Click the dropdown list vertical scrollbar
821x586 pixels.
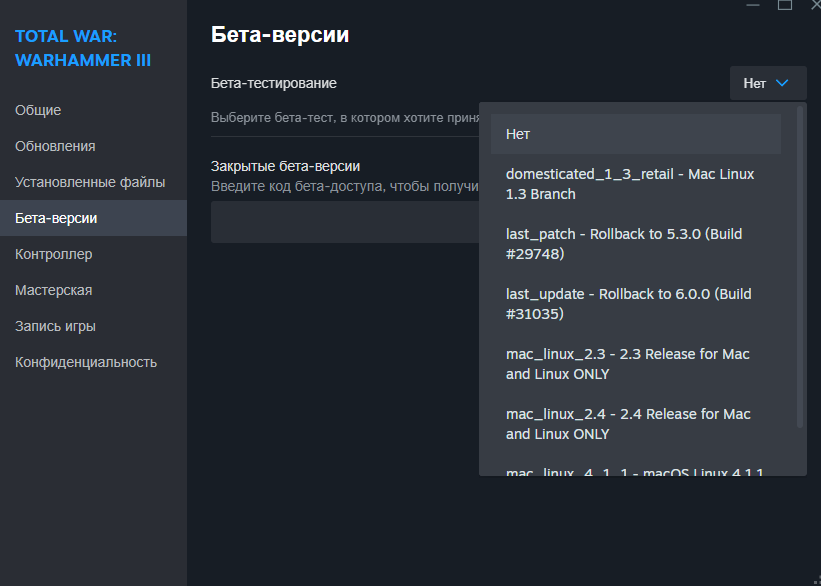tap(800, 267)
